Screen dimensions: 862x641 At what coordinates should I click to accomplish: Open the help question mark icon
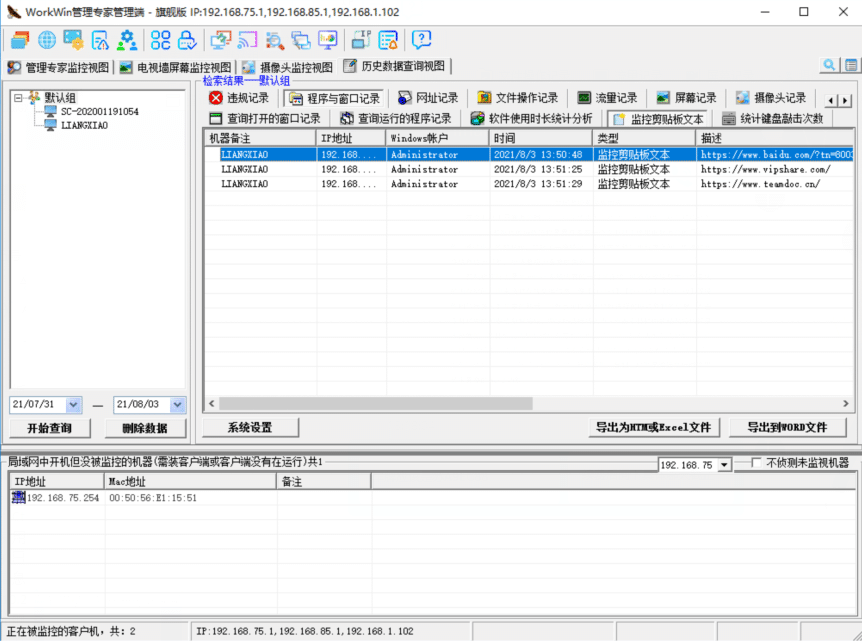(421, 40)
